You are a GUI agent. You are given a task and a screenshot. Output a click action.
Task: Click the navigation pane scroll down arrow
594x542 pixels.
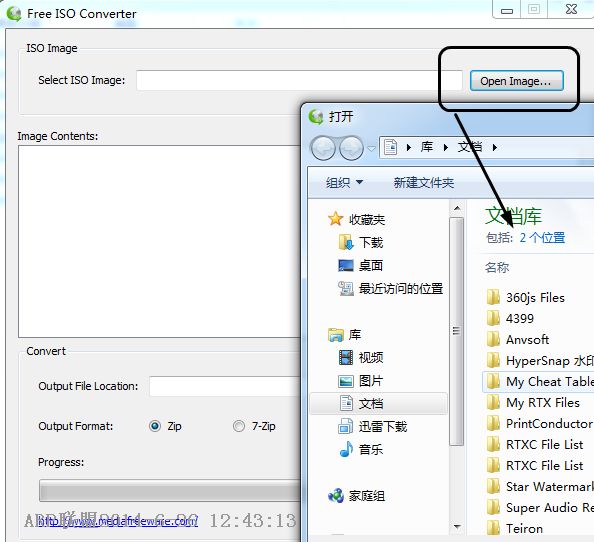[x=457, y=527]
